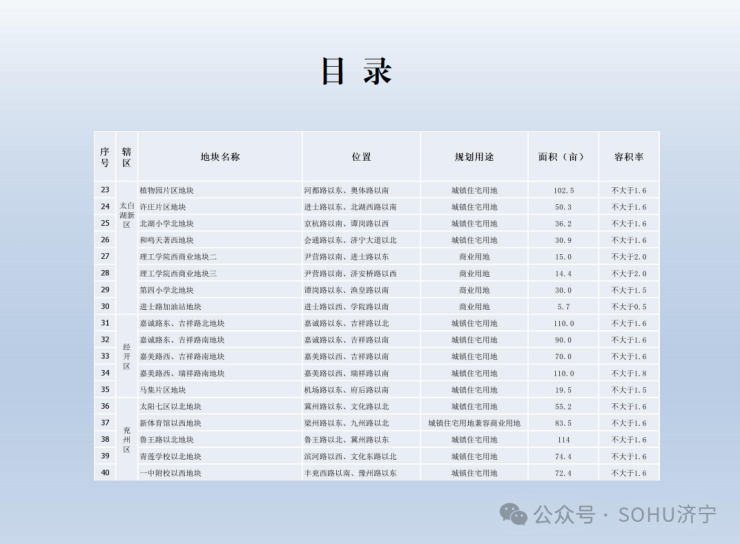The image size is (740, 544).
Task: Select the 城镇住宅用地兼容商业用地 usage cell
Action: [x=474, y=423]
